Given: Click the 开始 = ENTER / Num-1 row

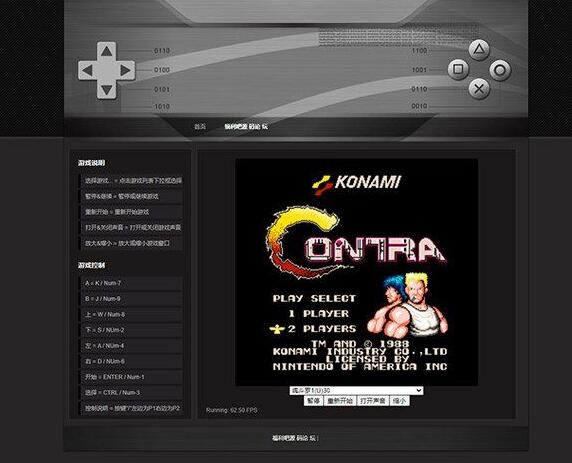Looking at the screenshot, I should click(x=132, y=377).
